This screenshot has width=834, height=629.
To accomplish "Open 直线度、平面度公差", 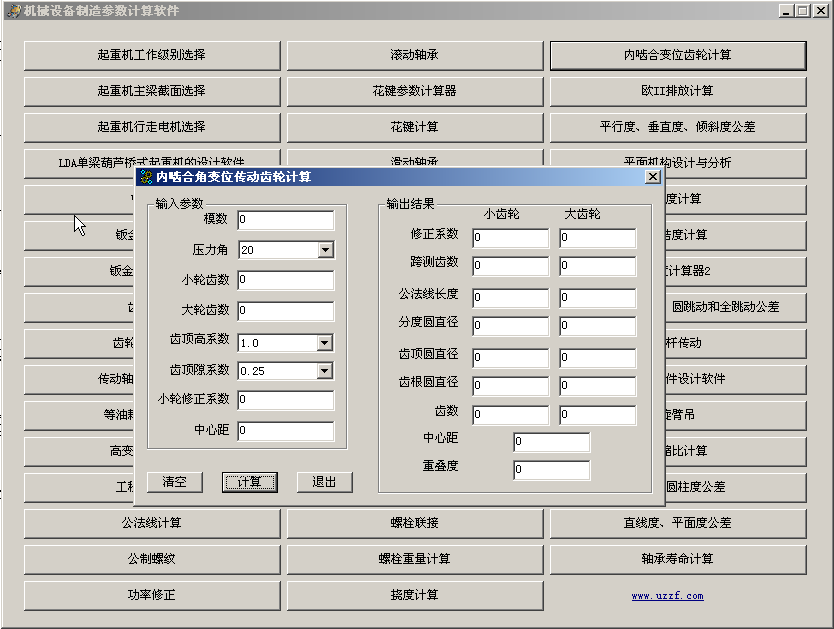I will [678, 523].
